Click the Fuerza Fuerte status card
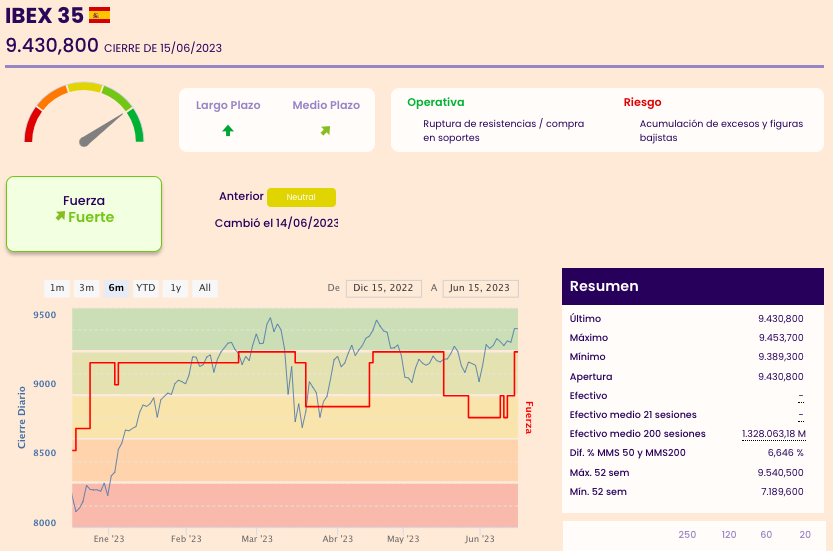The image size is (833, 551). pyautogui.click(x=84, y=214)
